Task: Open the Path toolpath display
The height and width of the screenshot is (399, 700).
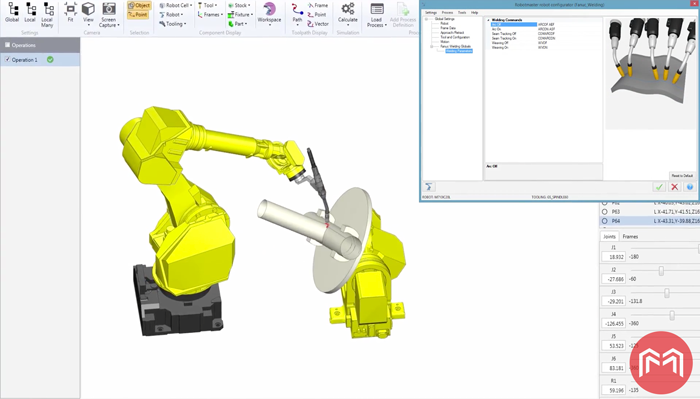Action: pos(297,14)
